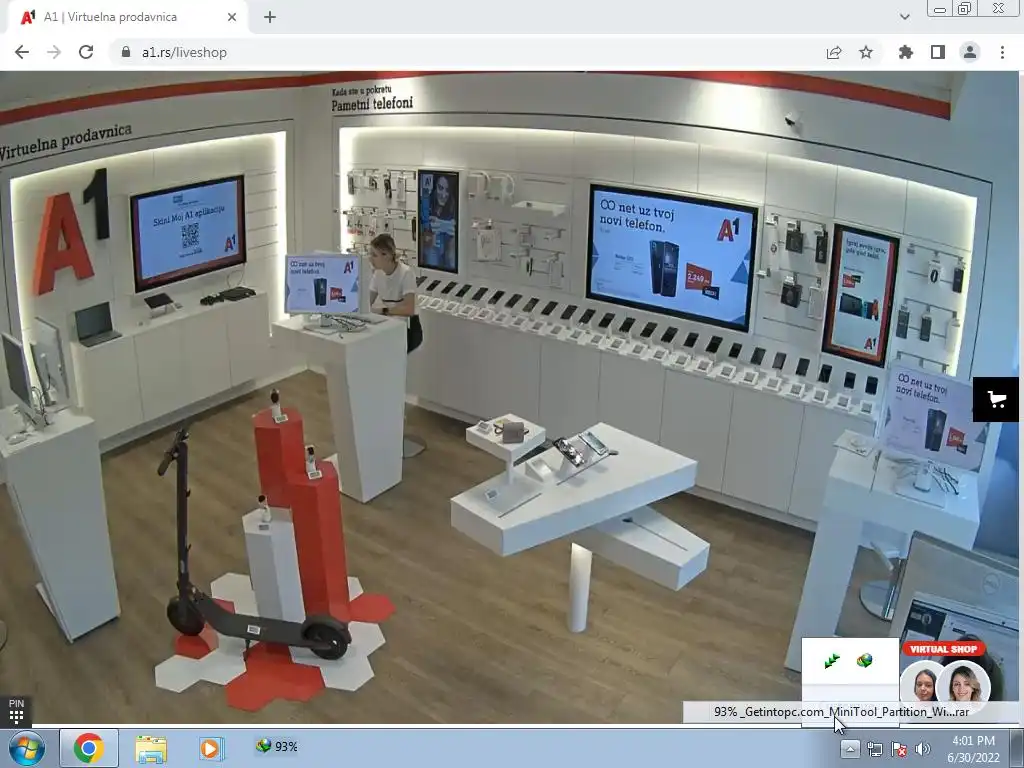This screenshot has width=1024, height=768.
Task: Click the green arrows tray icon
Action: 832,661
